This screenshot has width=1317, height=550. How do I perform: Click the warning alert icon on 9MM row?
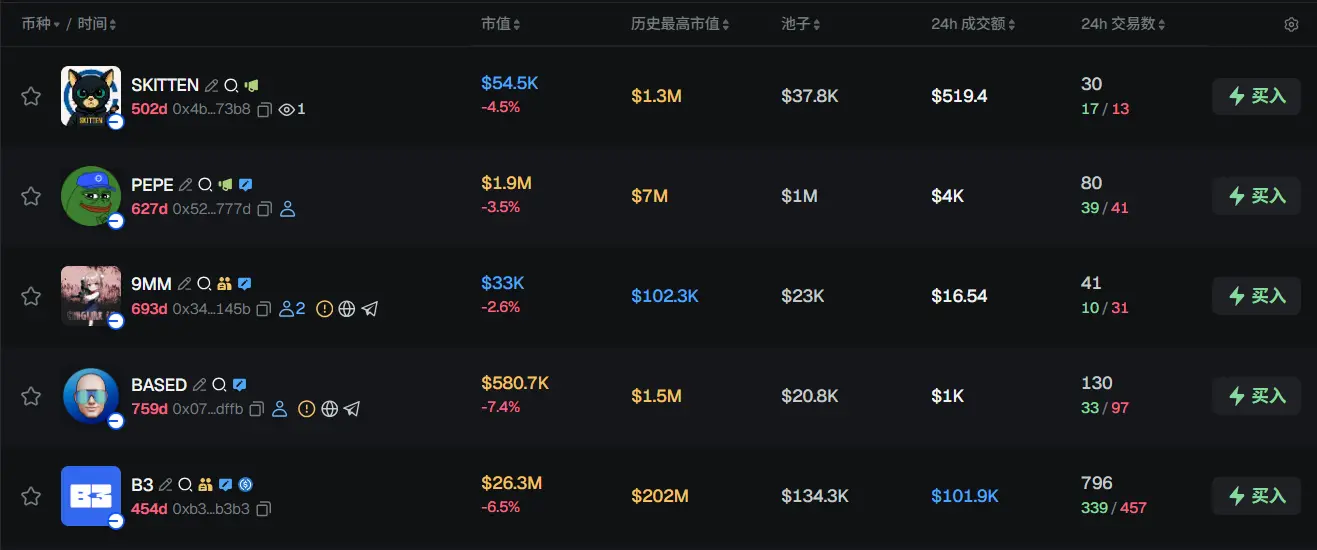324,309
